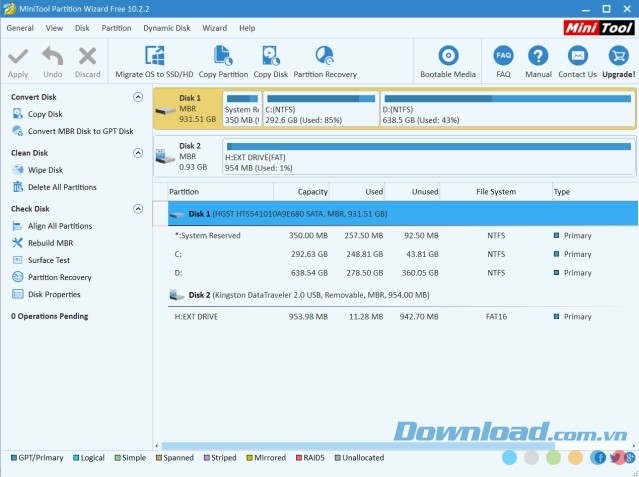639x477 pixels.
Task: Select D:(NTFS) partition block in disk map
Action: point(507,109)
